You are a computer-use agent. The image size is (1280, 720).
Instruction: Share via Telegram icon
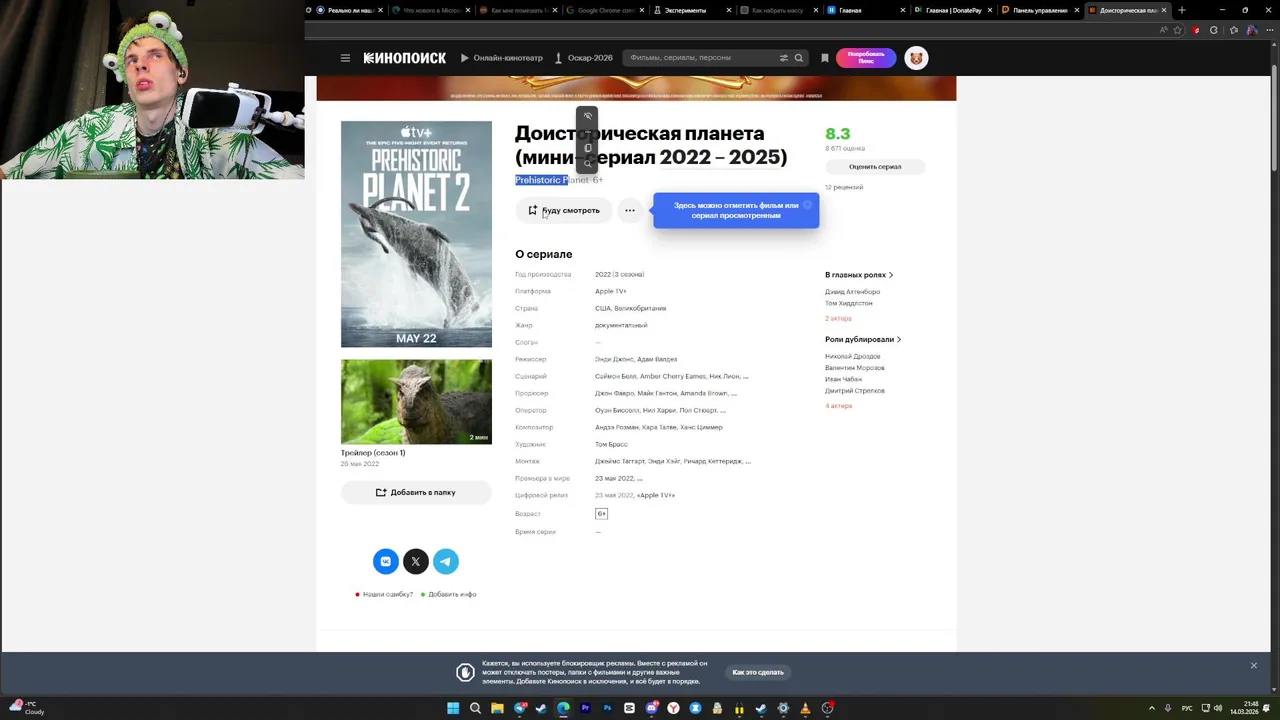tap(446, 561)
